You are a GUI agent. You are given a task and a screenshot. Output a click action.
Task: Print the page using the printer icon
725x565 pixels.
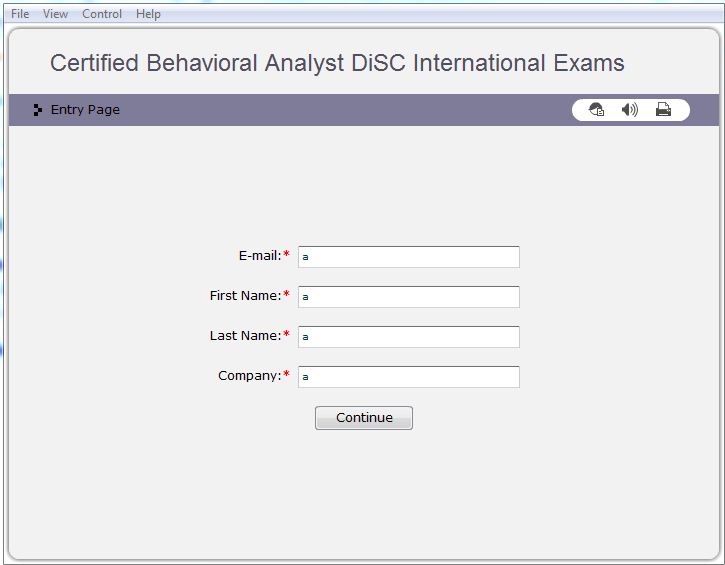click(663, 110)
